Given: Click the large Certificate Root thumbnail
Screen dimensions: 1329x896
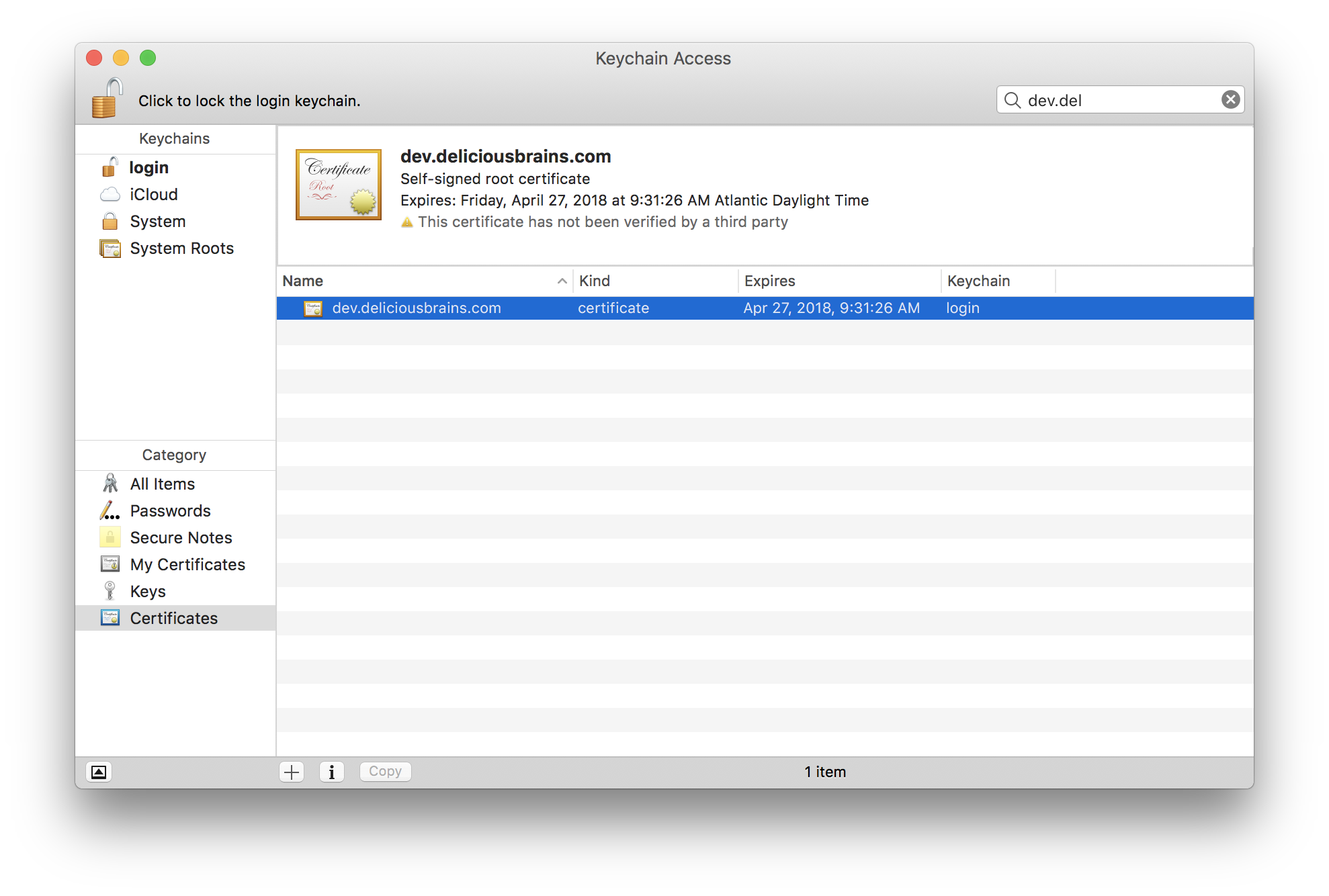Looking at the screenshot, I should [339, 185].
